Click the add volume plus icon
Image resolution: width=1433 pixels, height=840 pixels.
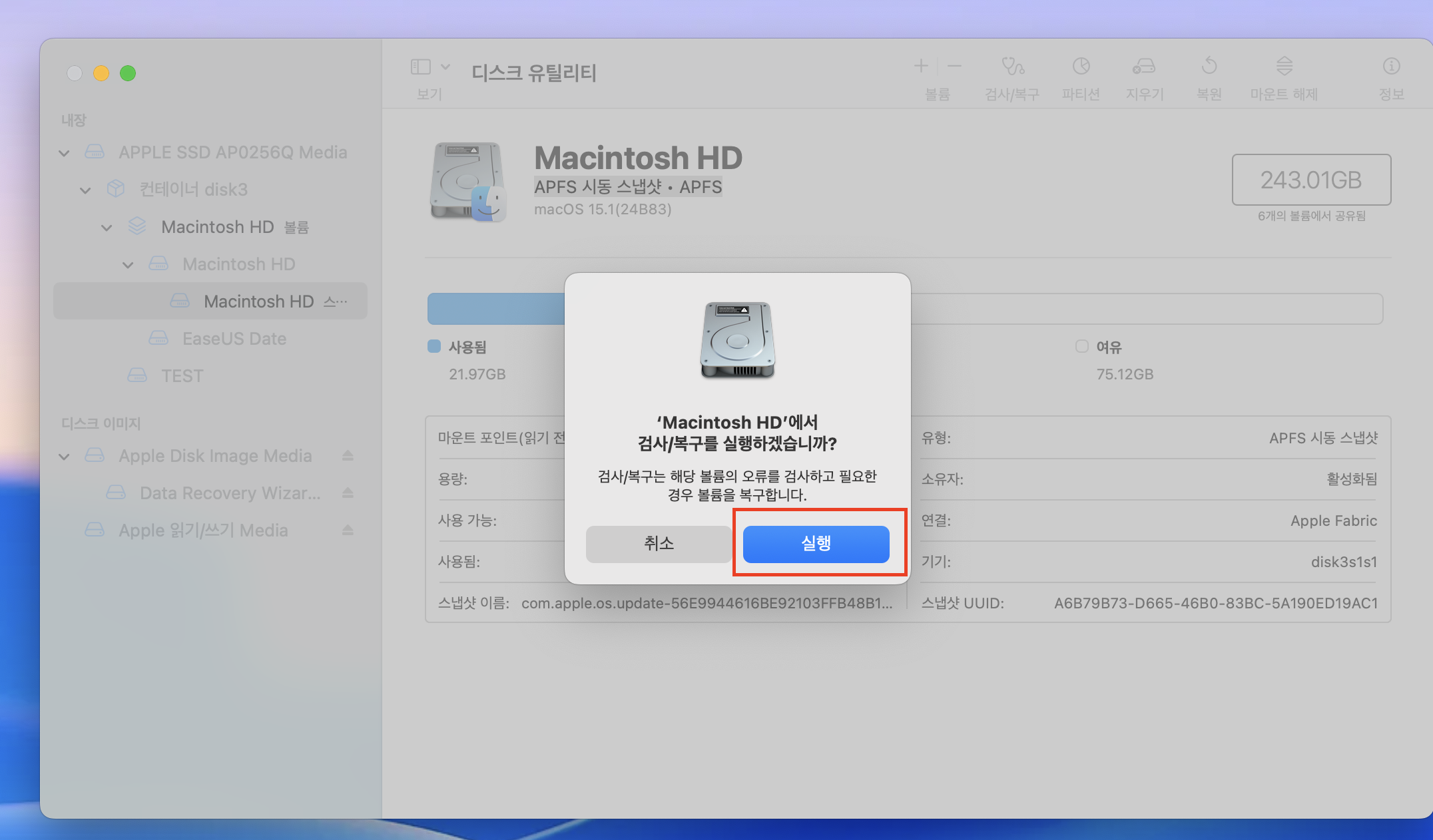click(921, 65)
